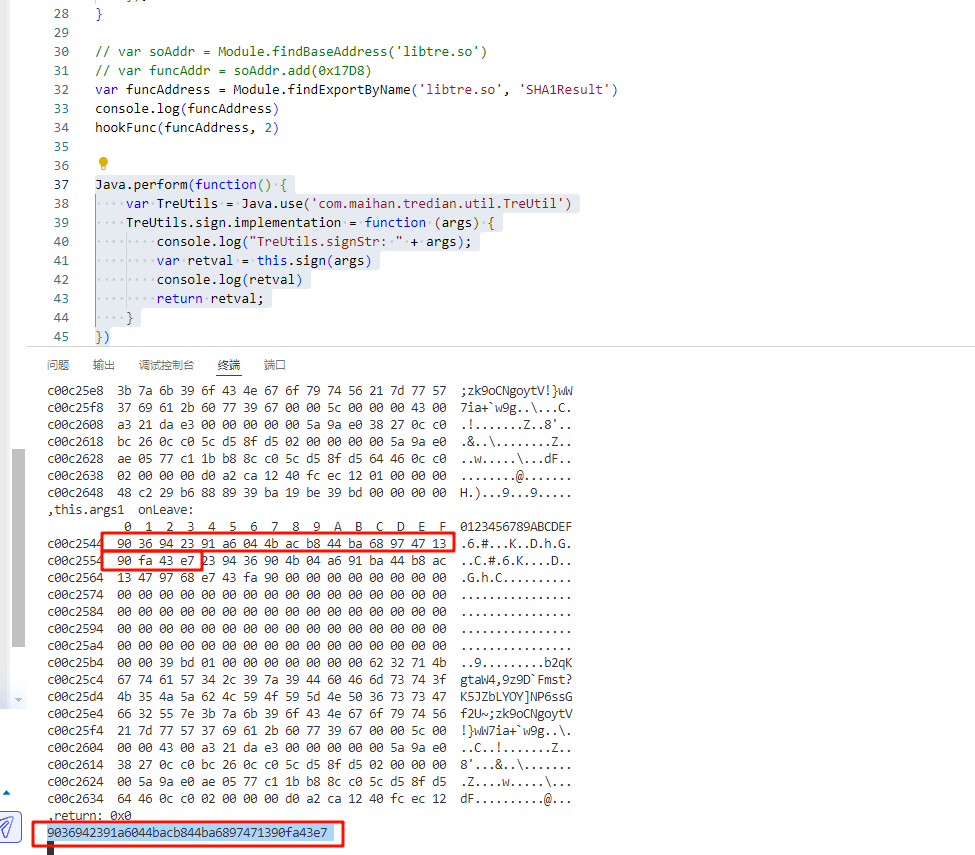Viewport: 975px width, 855px height.
Task: Select the 调试控制台 debug console tab
Action: pyautogui.click(x=166, y=365)
